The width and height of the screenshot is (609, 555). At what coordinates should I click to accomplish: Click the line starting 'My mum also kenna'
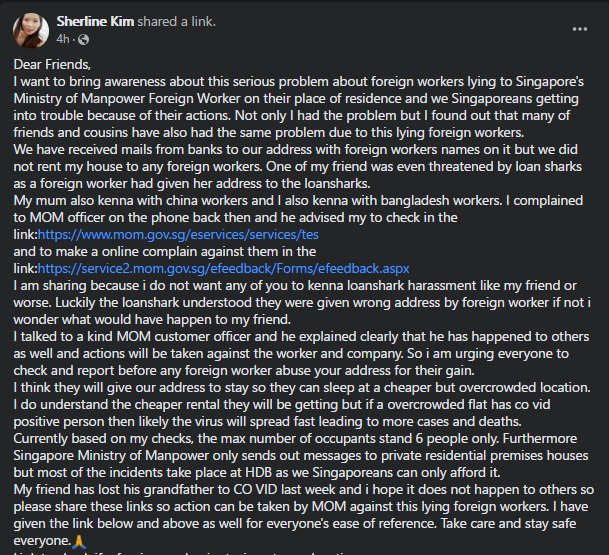point(298,200)
